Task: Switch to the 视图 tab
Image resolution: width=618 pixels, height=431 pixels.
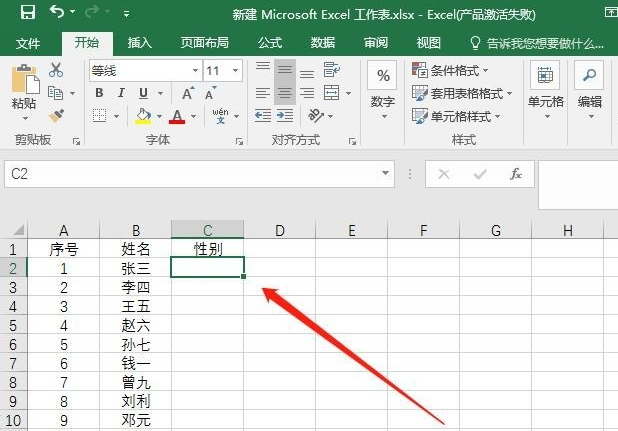Action: 428,43
